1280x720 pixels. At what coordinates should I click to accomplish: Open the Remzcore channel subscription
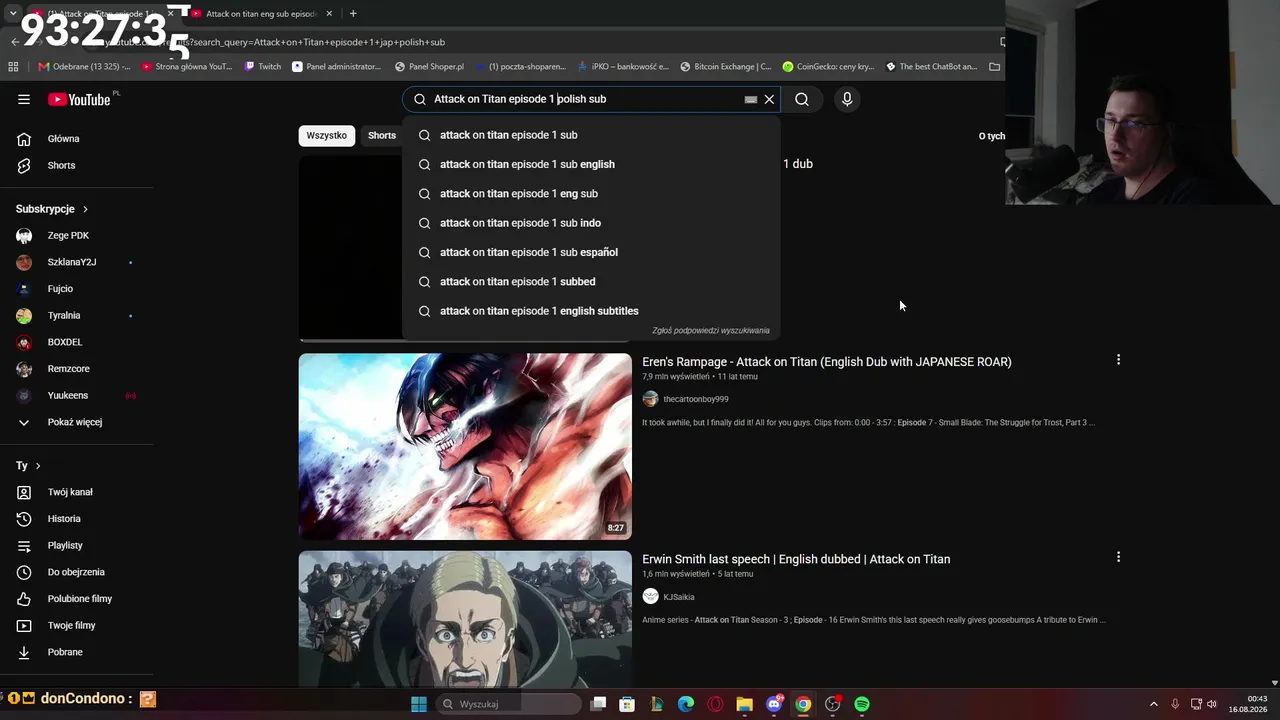[x=77, y=369]
